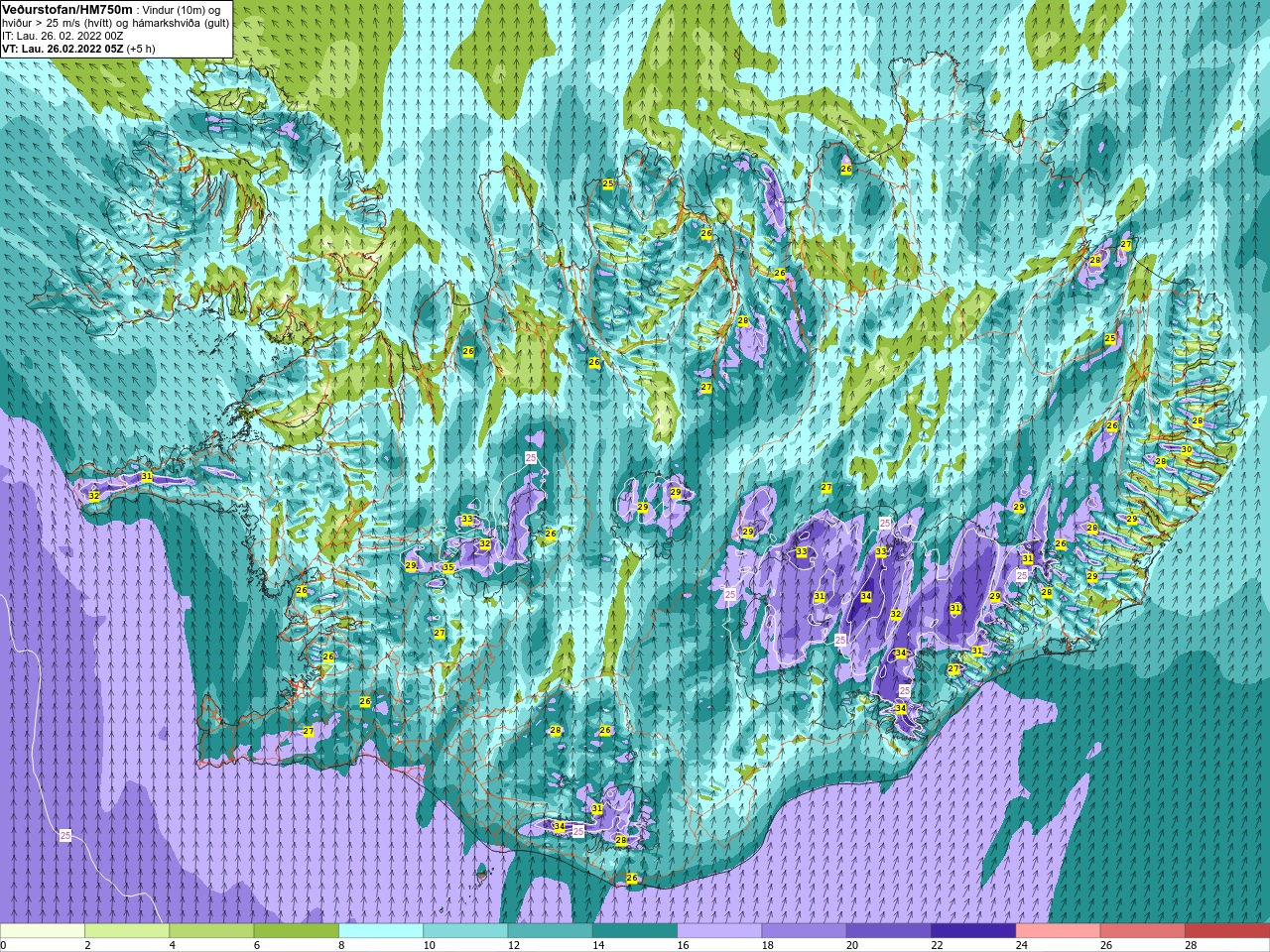This screenshot has height=952, width=1270.
Task: Pick the 10–12 m/s legend color block
Action: tap(465, 931)
